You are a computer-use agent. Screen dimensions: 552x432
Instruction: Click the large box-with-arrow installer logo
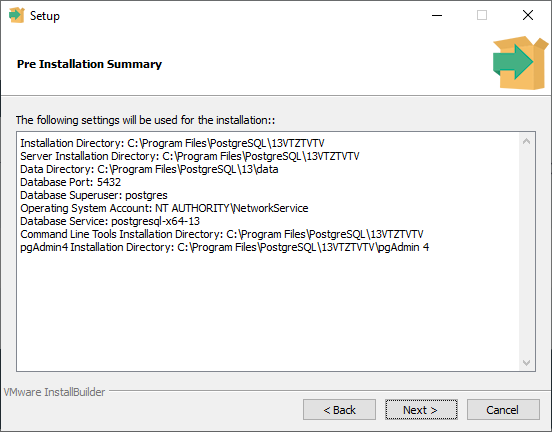point(520,63)
